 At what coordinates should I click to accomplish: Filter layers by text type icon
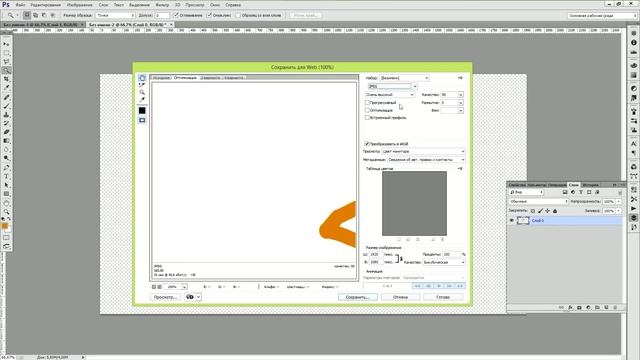tap(581, 192)
